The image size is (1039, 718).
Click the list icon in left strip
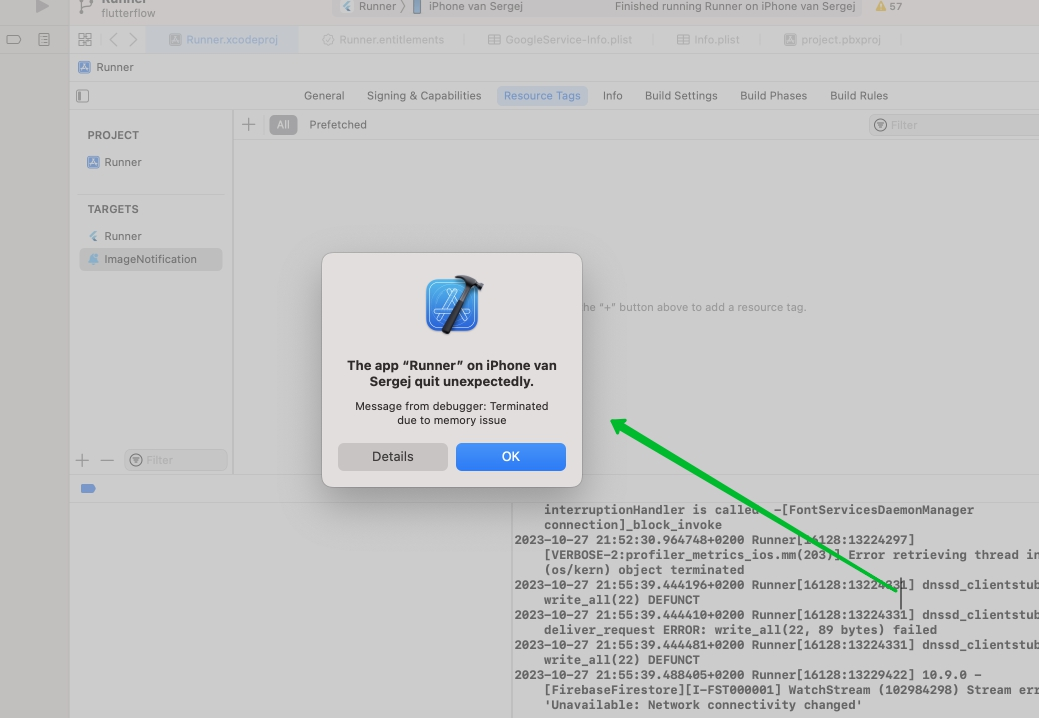coord(44,40)
